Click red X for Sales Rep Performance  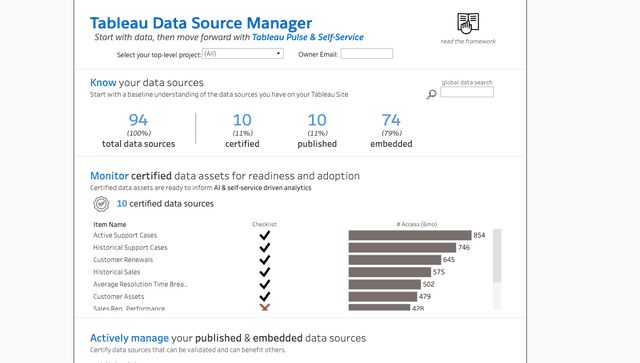pos(264,307)
